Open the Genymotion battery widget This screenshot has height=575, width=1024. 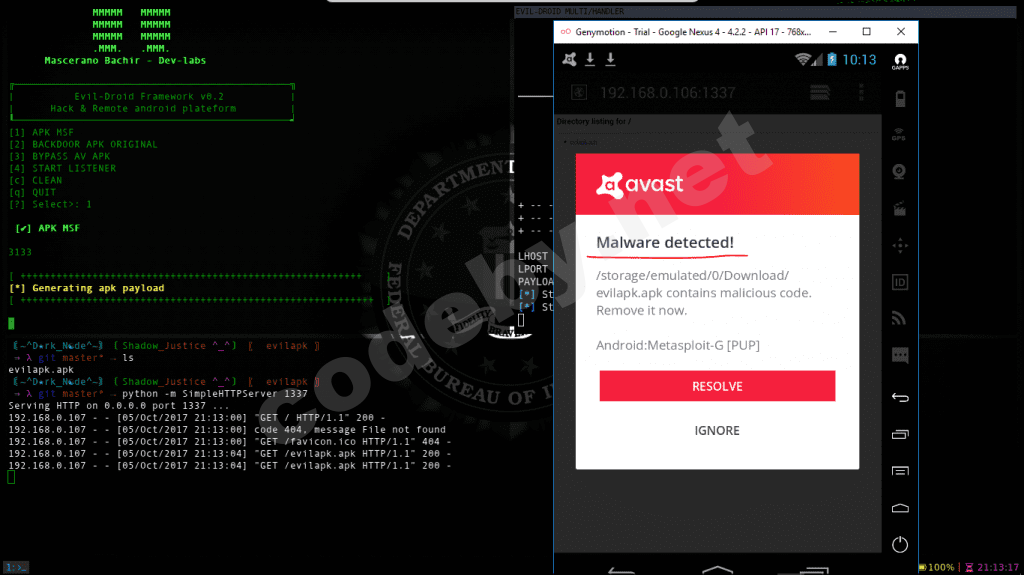tap(900, 99)
